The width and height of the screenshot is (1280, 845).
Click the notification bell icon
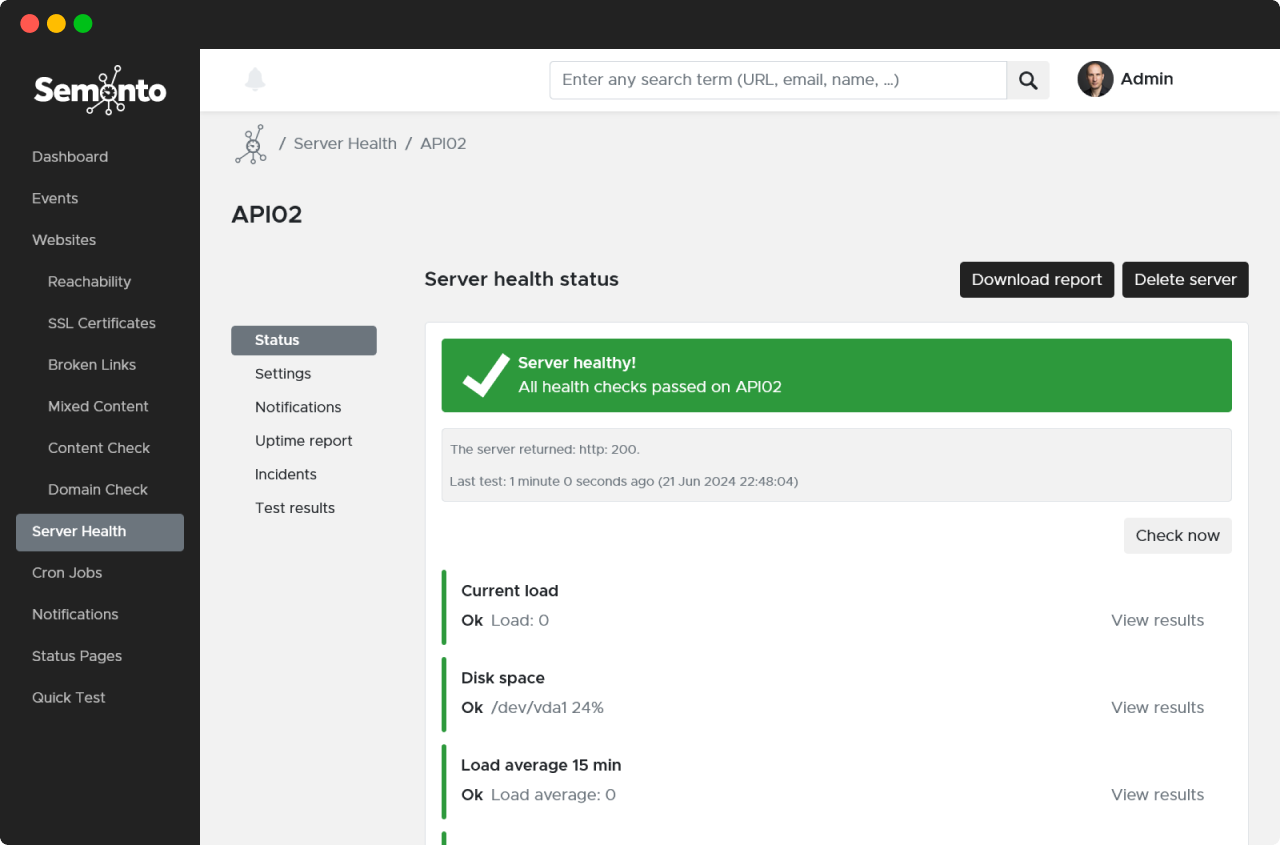pos(255,80)
